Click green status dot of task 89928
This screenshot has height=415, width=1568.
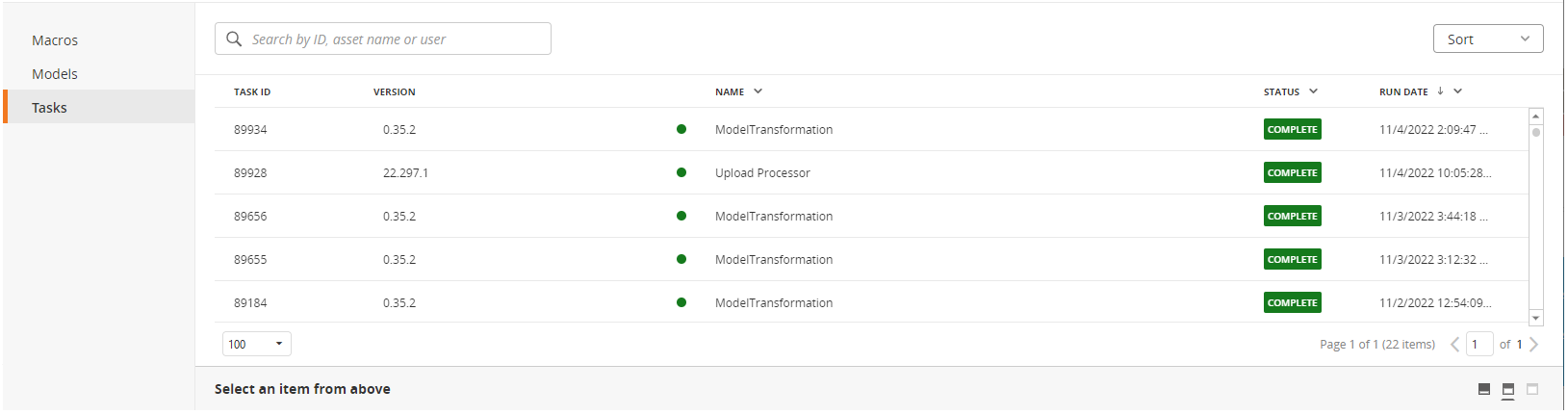coord(681,172)
